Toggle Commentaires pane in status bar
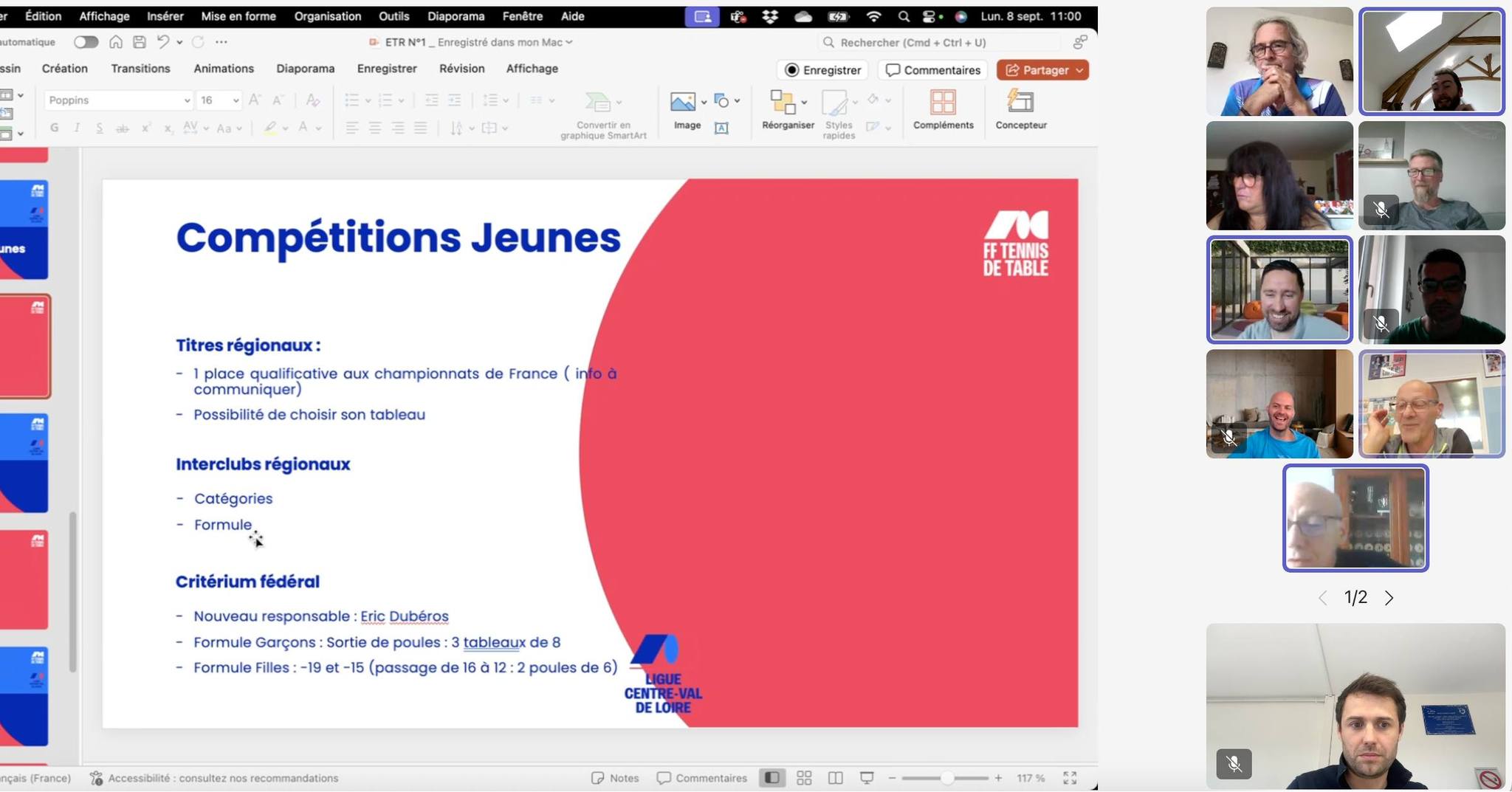Image resolution: width=1512 pixels, height=792 pixels. pos(702,777)
